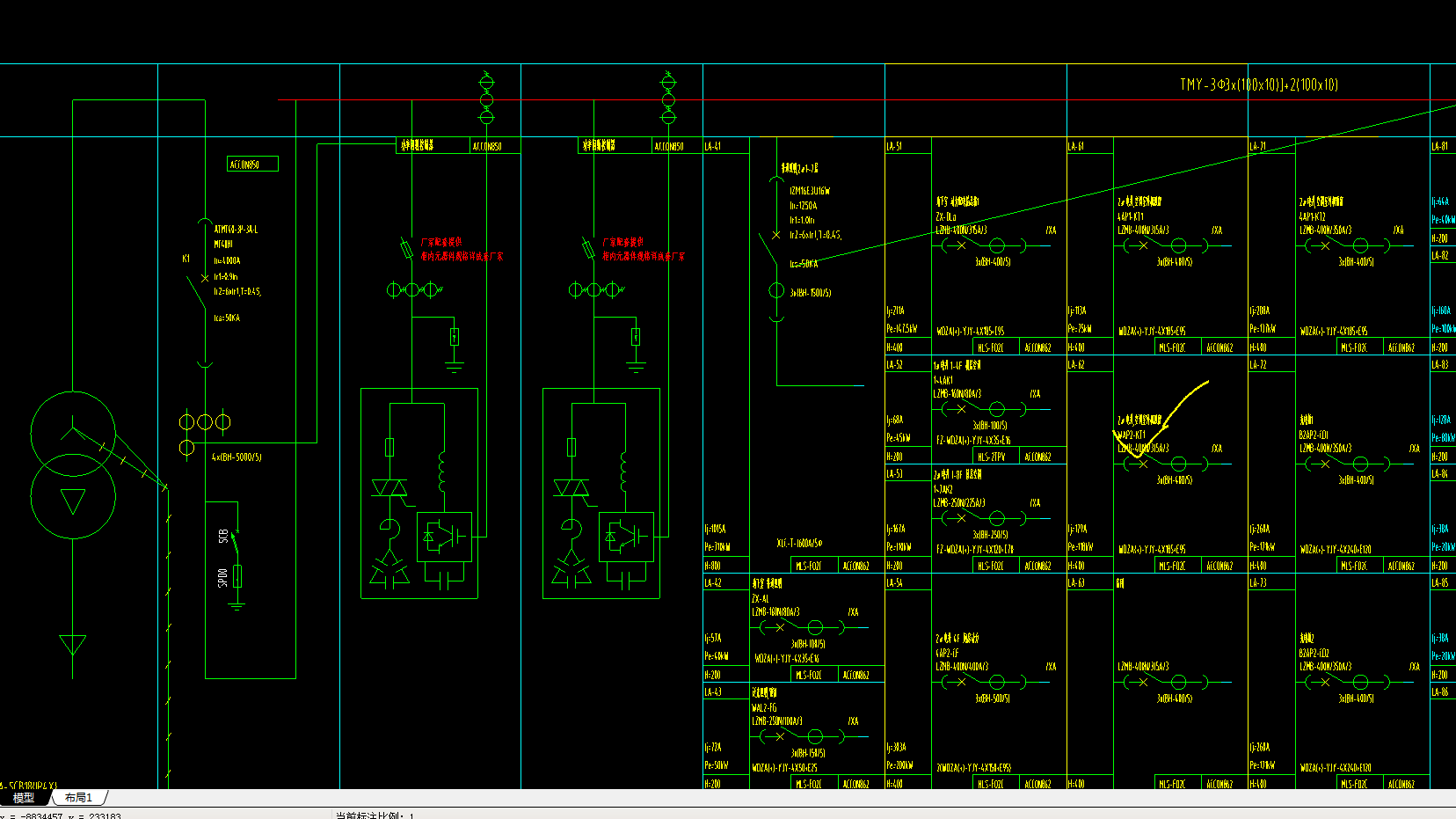The image size is (1456, 819).
Task: Select the triangle ground symbol below transformer
Action: click(73, 645)
